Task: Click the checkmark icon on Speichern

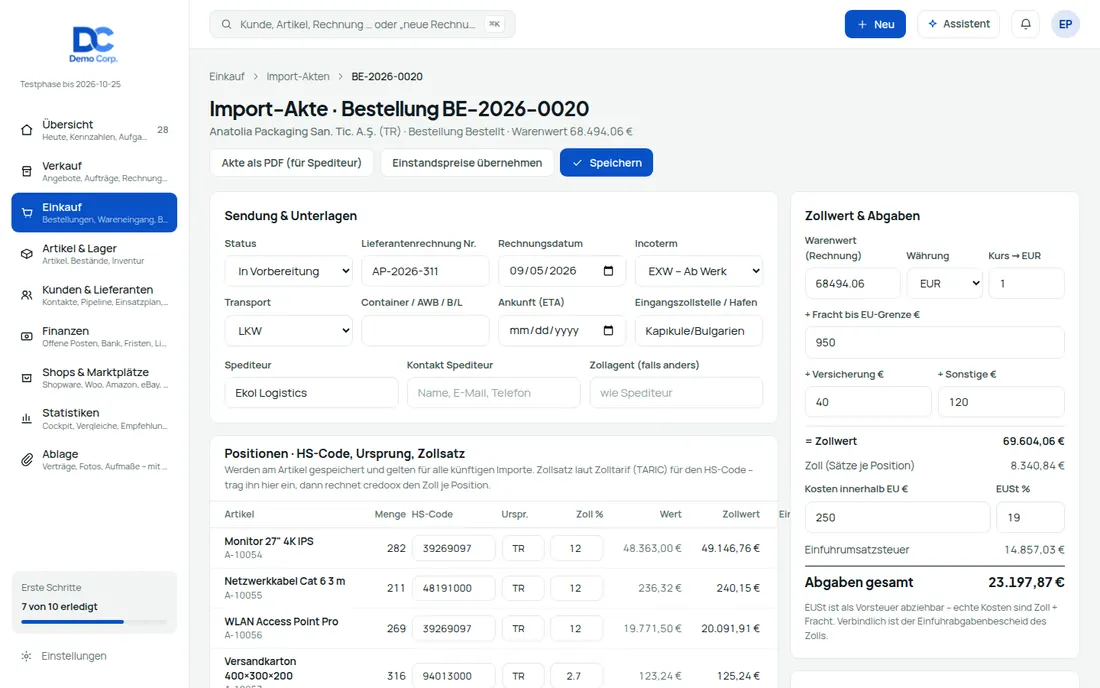Action: [x=577, y=163]
